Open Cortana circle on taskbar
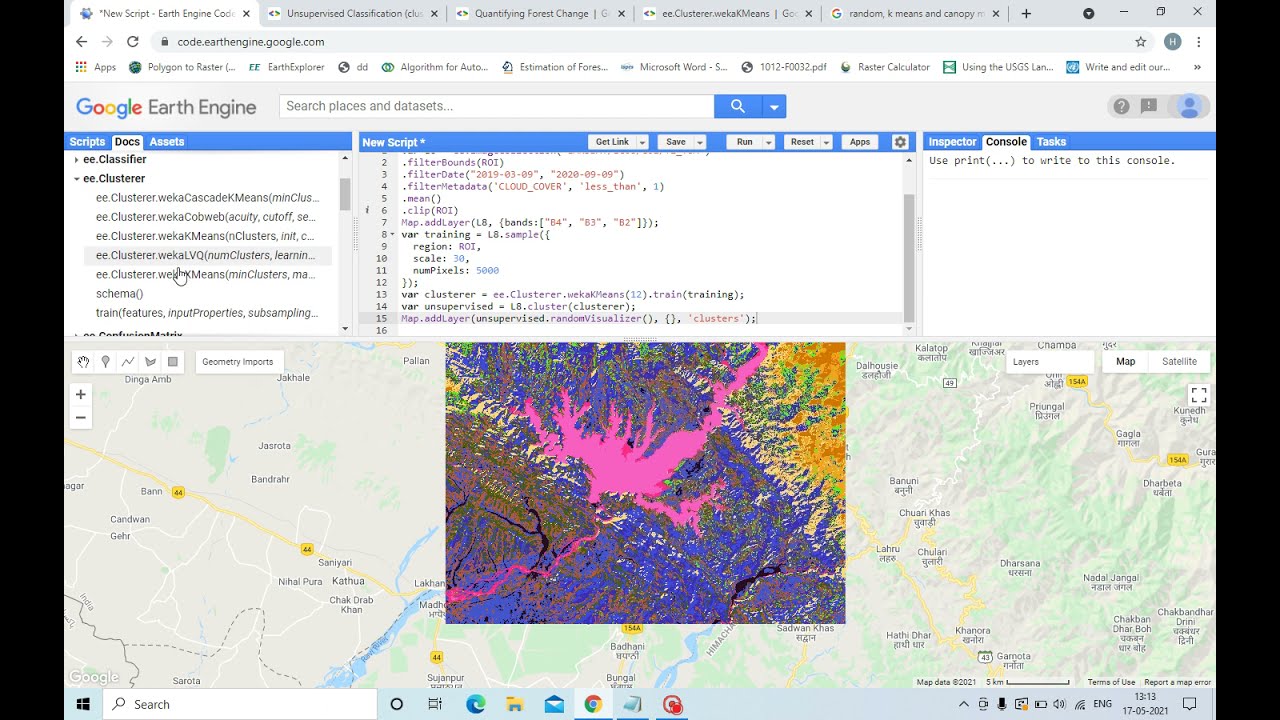The width and height of the screenshot is (1280, 720). (x=396, y=704)
